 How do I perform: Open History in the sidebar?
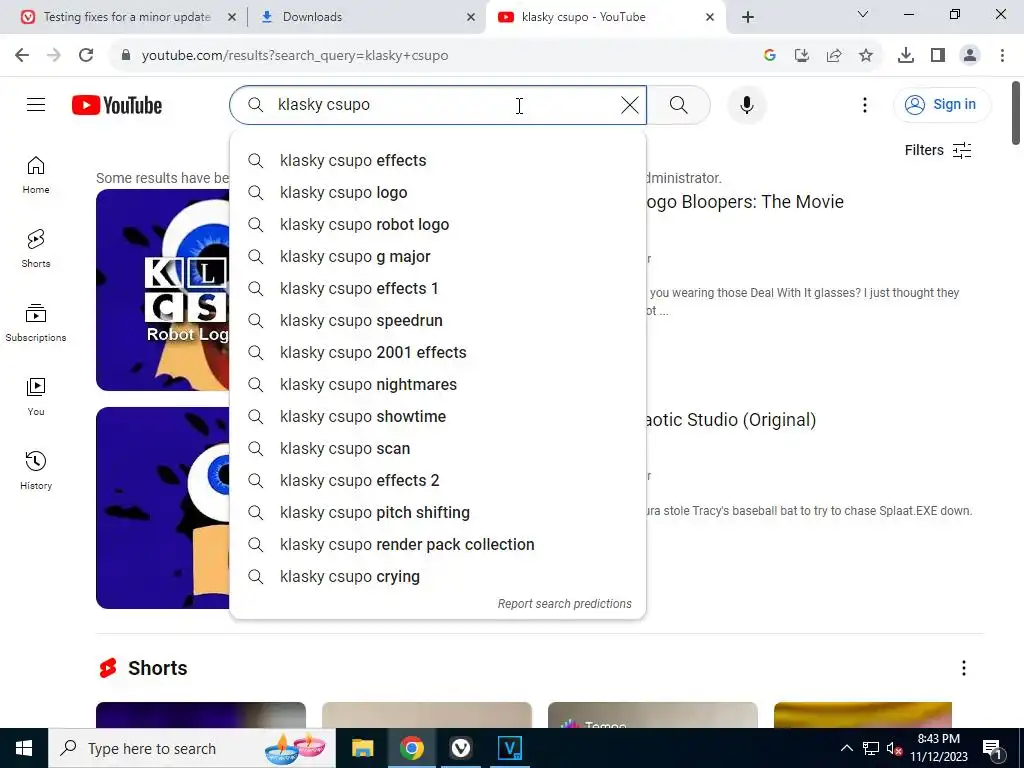[36, 470]
